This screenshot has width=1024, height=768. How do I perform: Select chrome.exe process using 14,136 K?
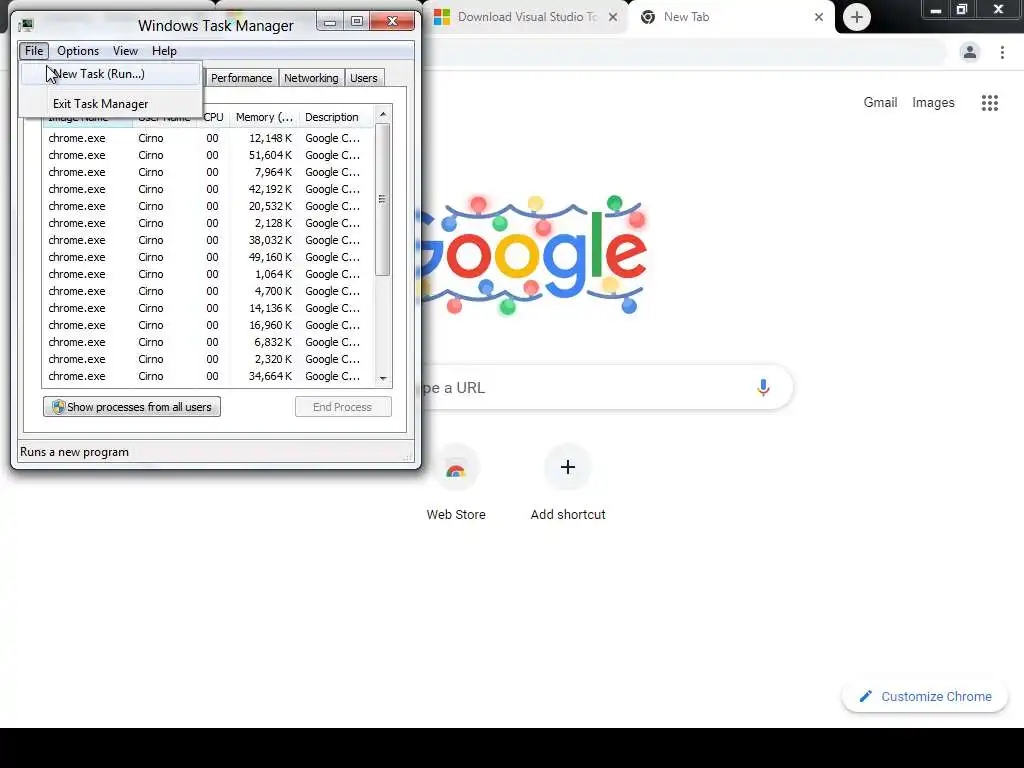tap(208, 308)
